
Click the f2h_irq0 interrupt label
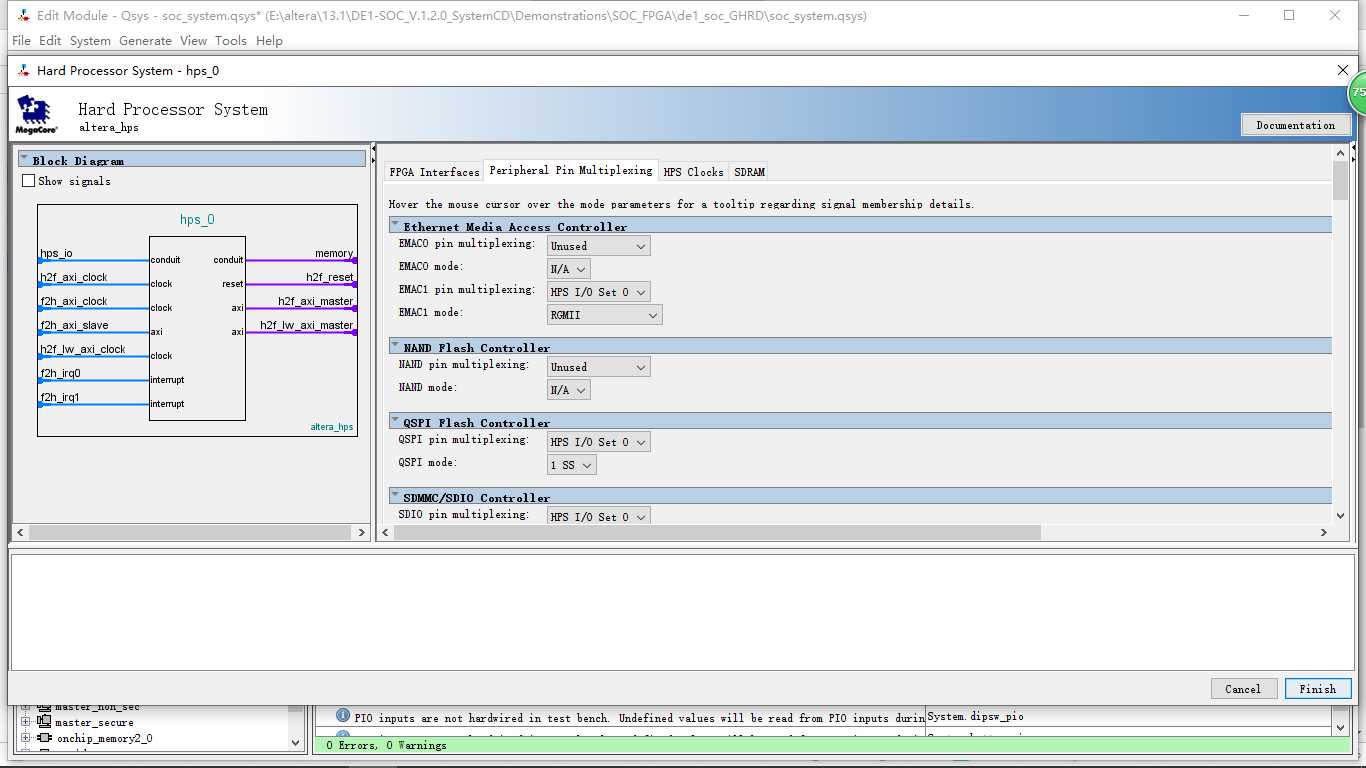(x=60, y=373)
